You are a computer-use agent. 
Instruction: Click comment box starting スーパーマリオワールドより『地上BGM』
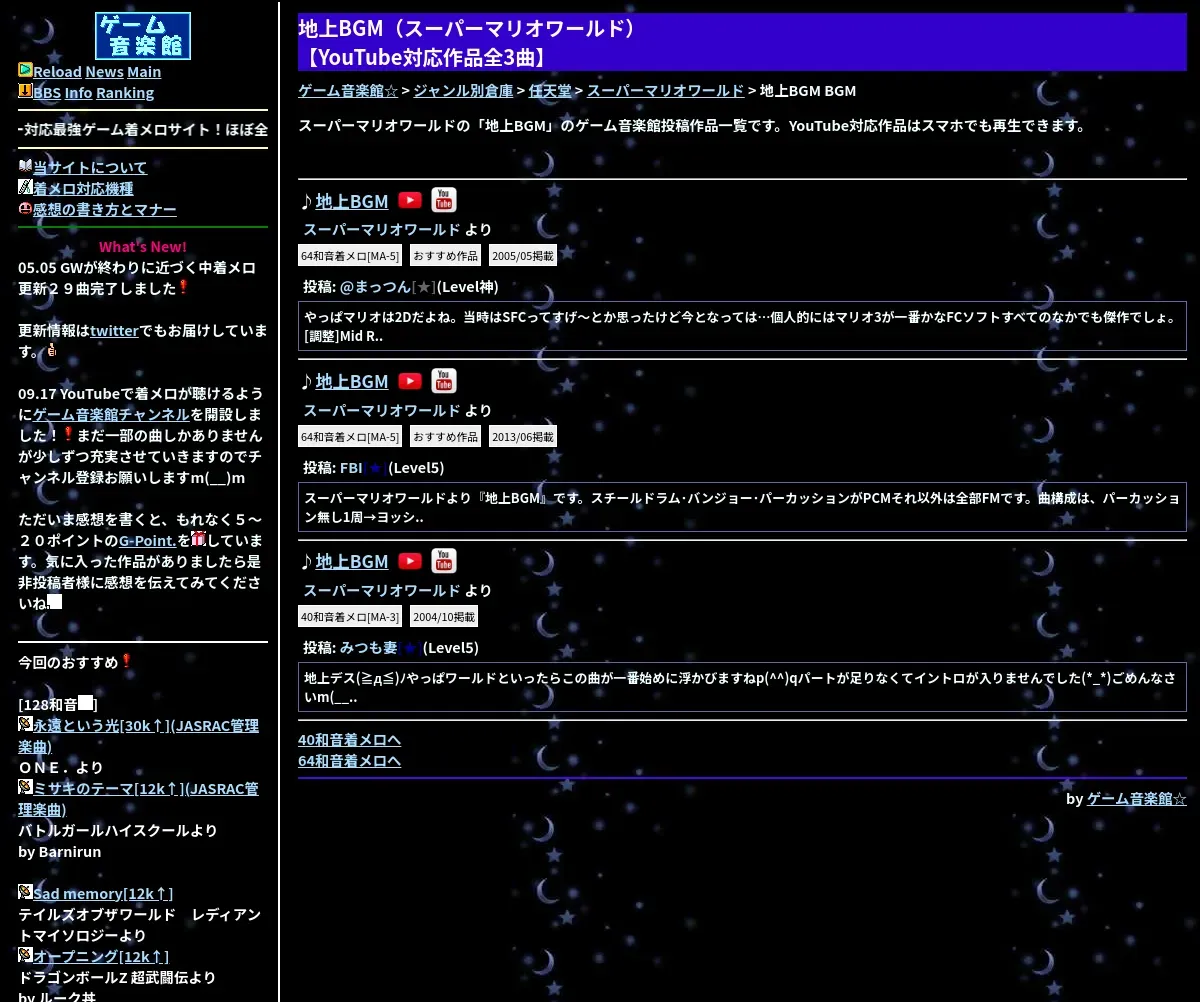[742, 506]
